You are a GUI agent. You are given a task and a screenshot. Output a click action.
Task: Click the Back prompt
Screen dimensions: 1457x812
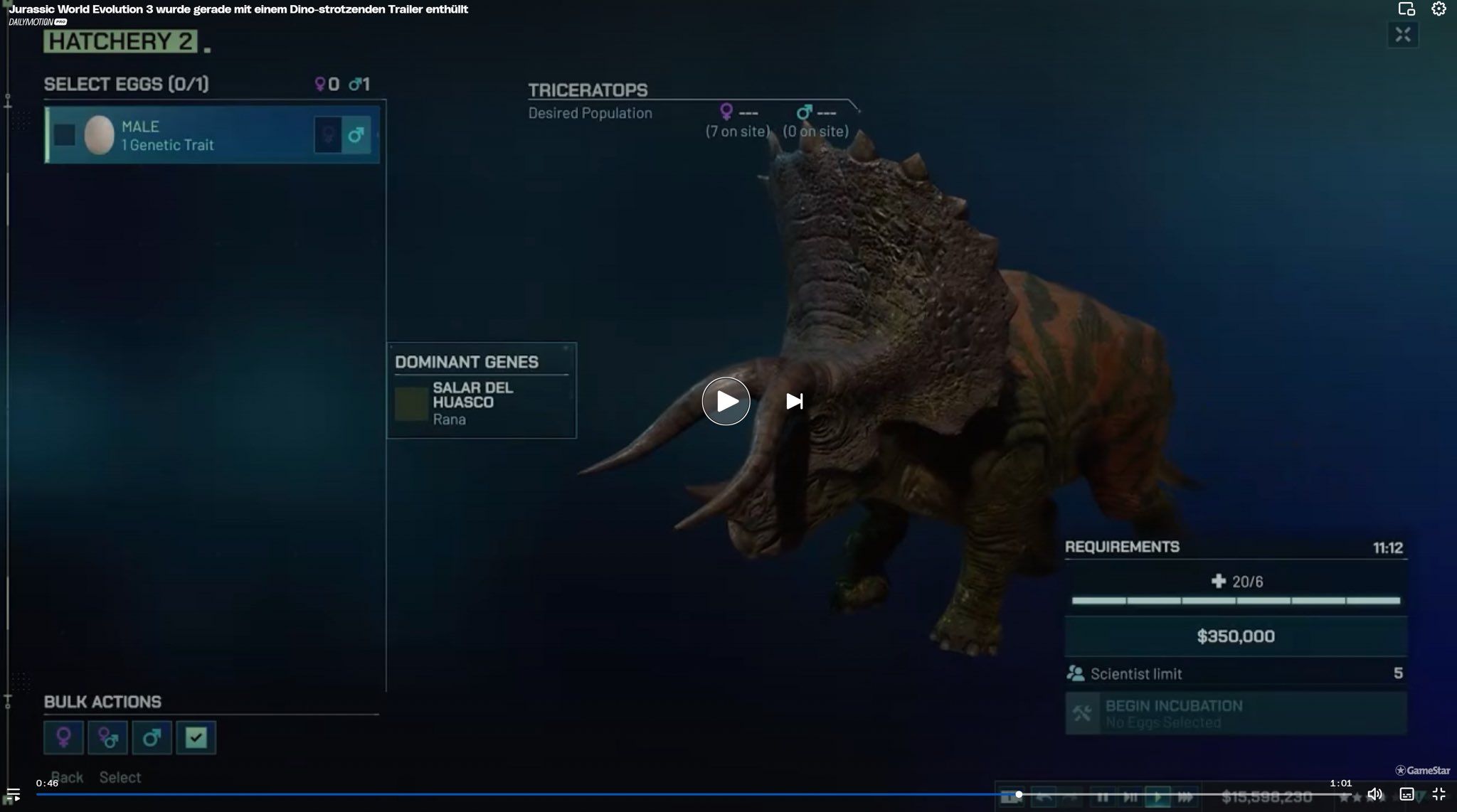point(67,777)
